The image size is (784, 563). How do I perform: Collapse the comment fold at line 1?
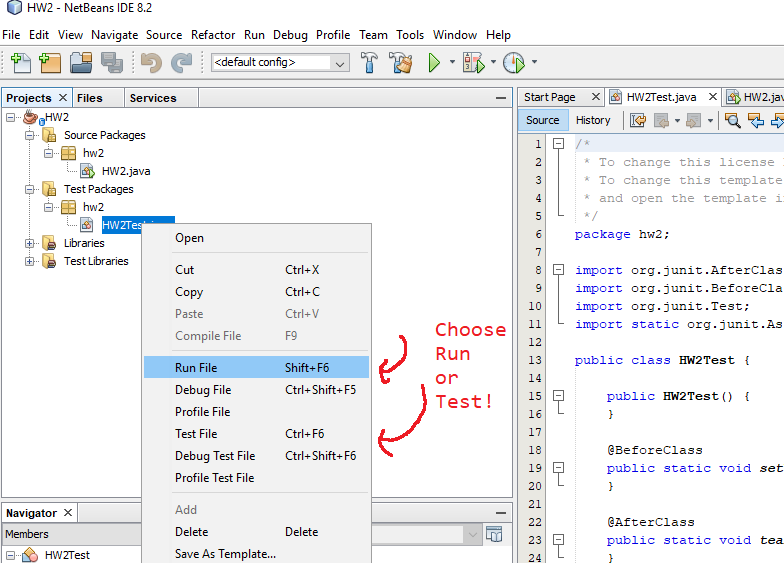coord(558,144)
